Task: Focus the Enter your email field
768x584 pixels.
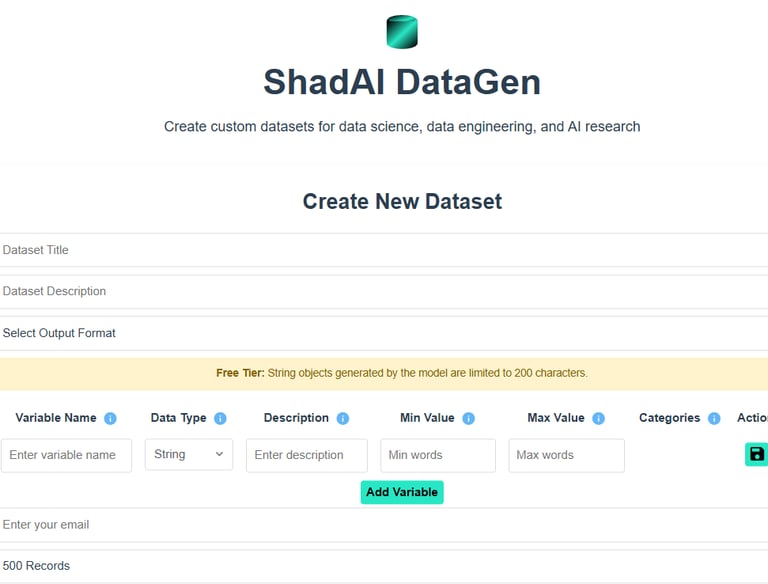Action: [x=384, y=525]
